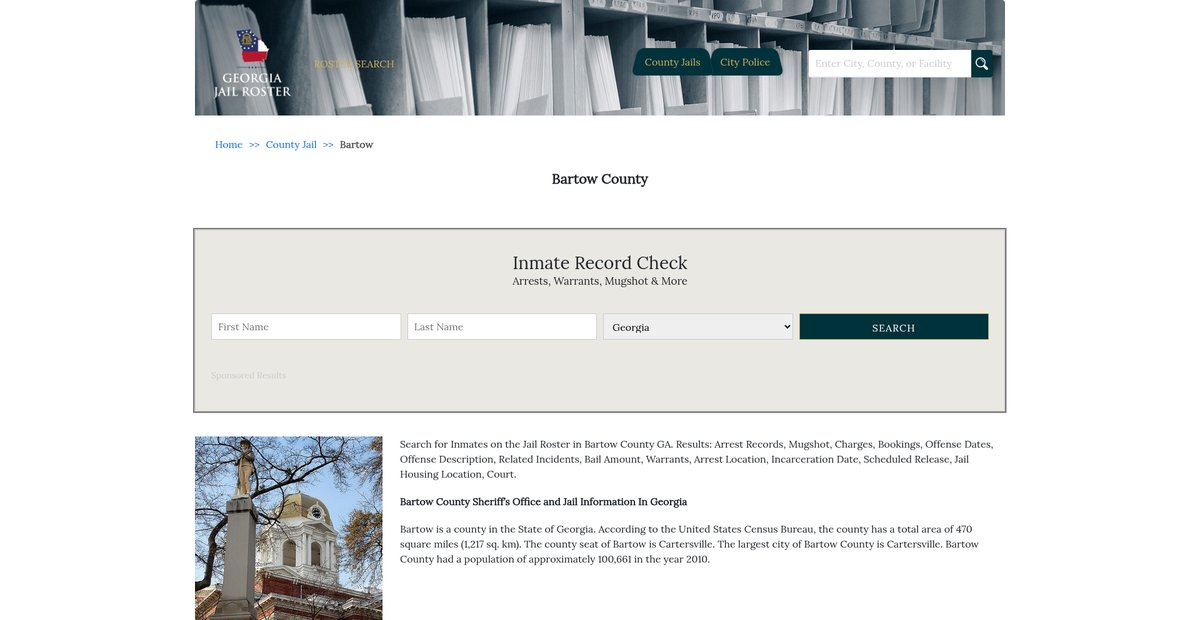Focus the City, County, or Facility search box

[x=889, y=64]
